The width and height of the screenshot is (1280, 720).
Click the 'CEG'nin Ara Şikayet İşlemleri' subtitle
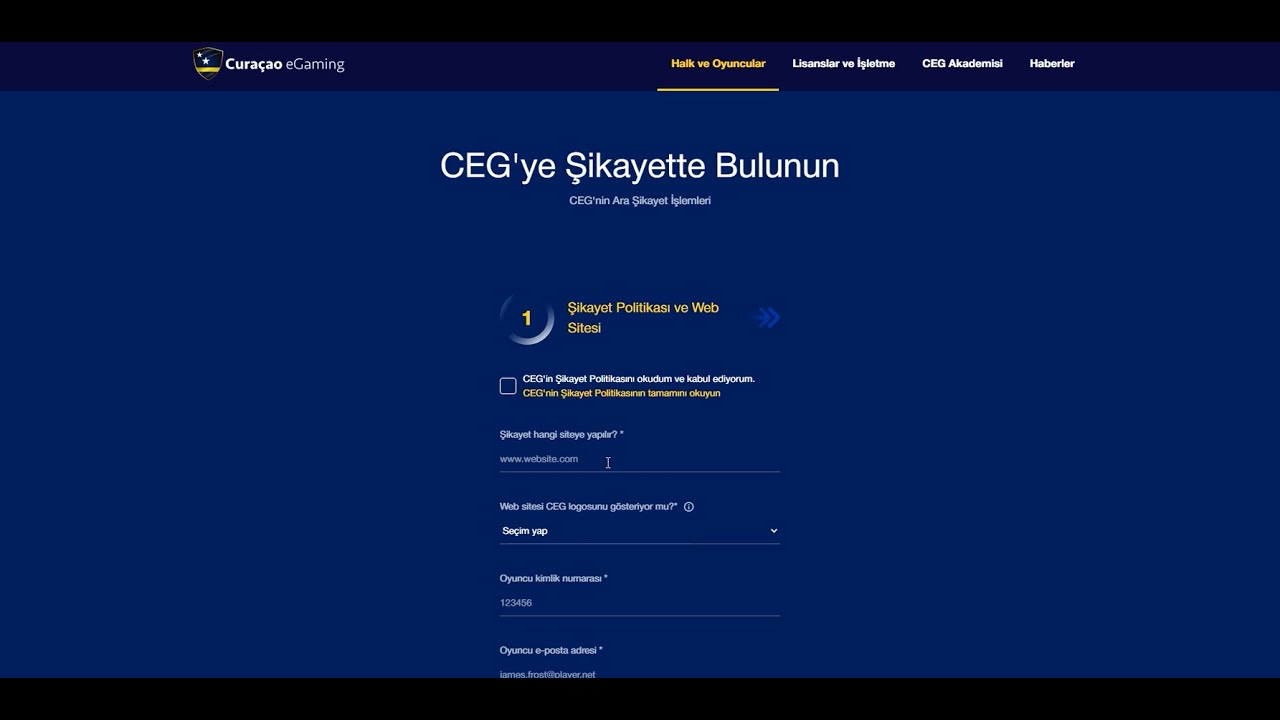point(640,201)
